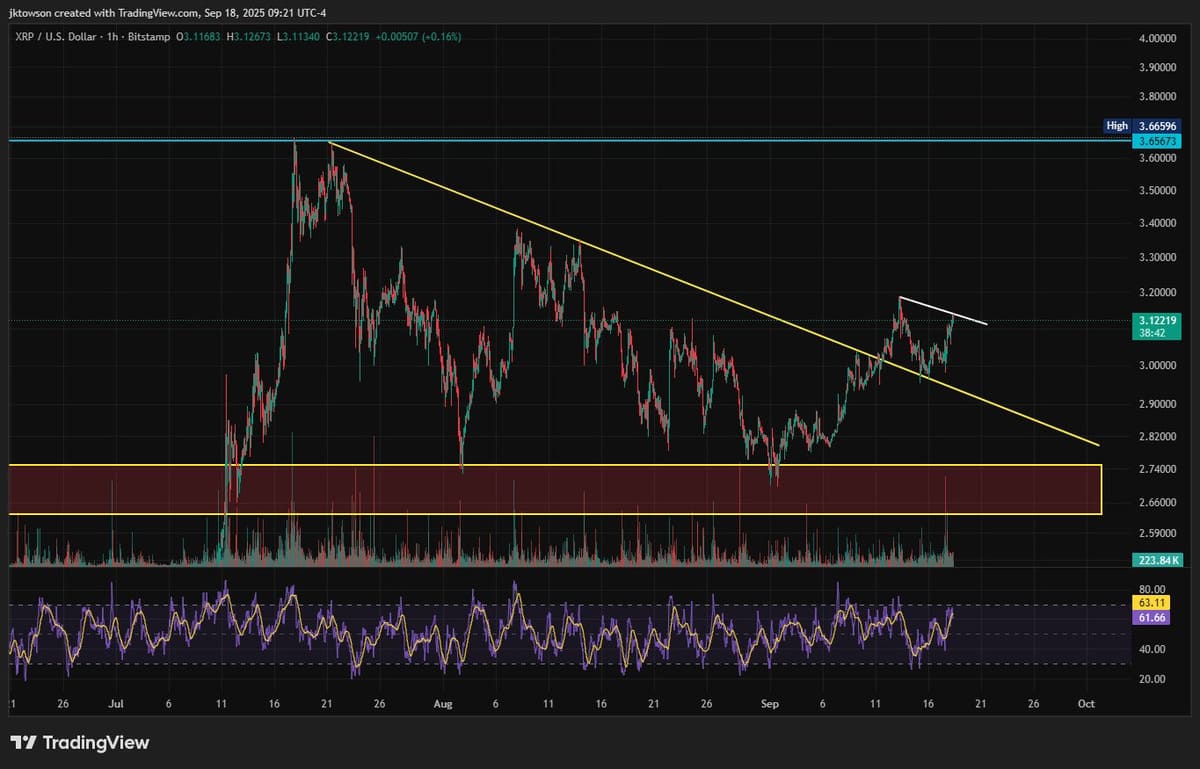This screenshot has height=769, width=1200.
Task: Click the Aug label on the time axis
Action: coord(444,704)
